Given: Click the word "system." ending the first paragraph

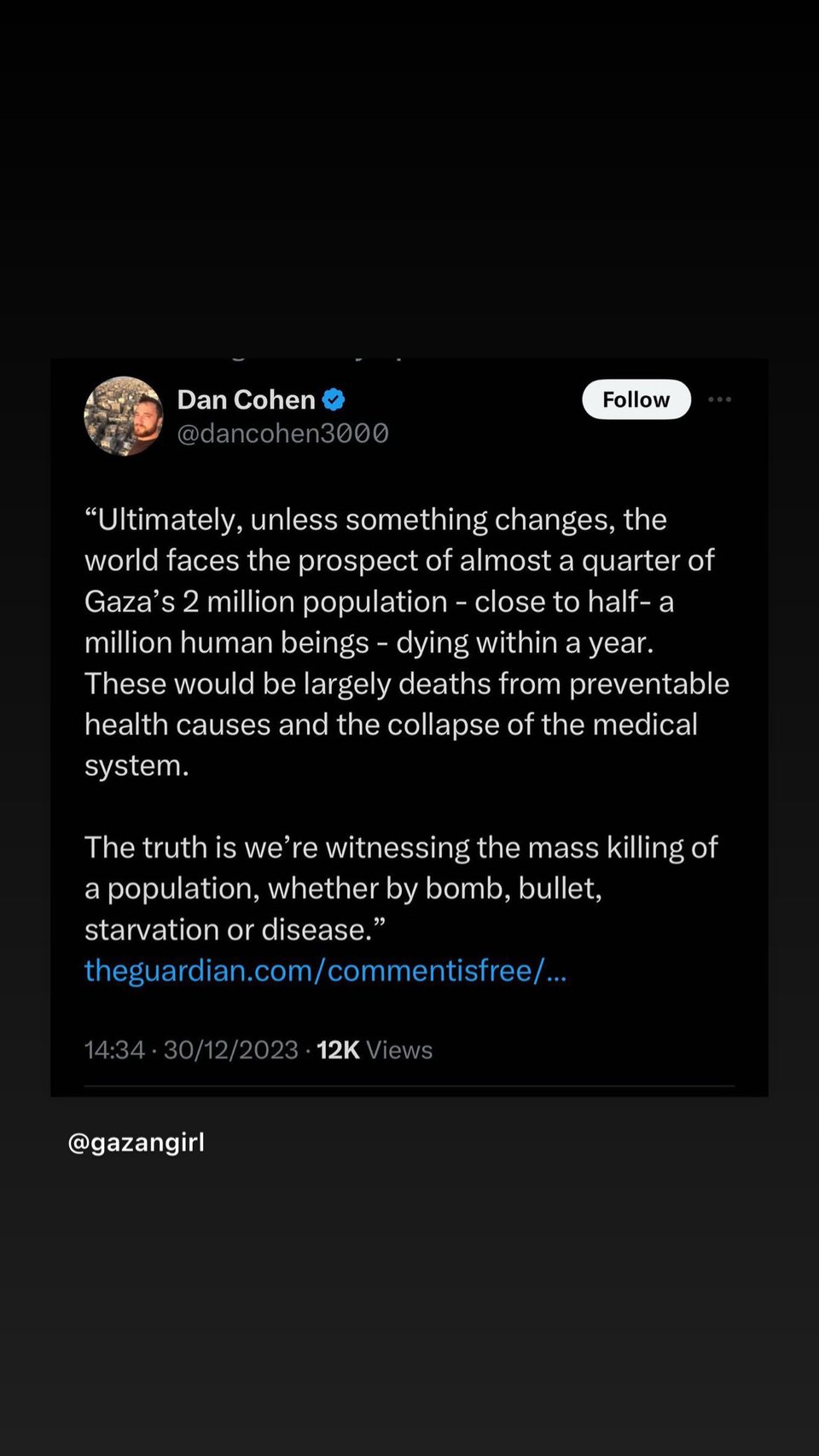Looking at the screenshot, I should click(136, 766).
